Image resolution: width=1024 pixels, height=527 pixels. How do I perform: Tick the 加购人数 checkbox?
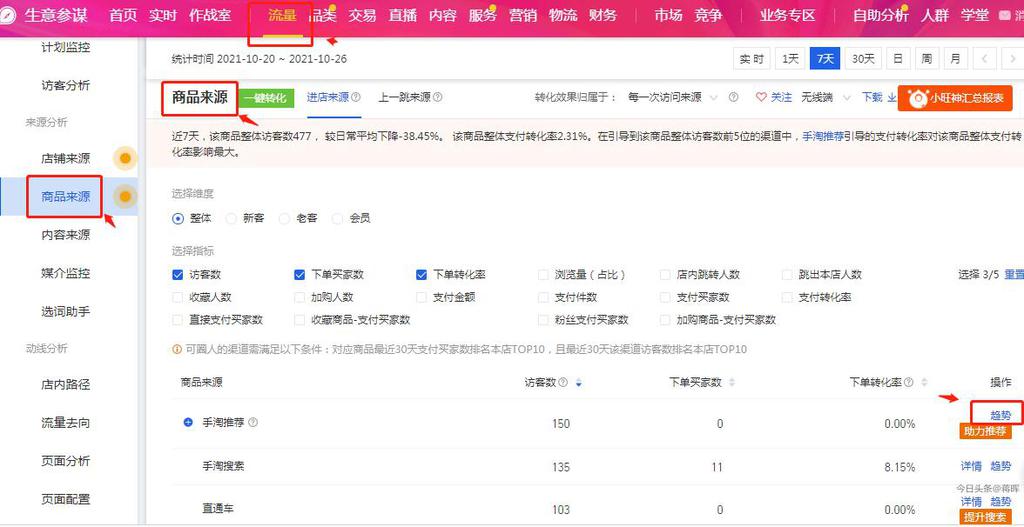click(300, 297)
